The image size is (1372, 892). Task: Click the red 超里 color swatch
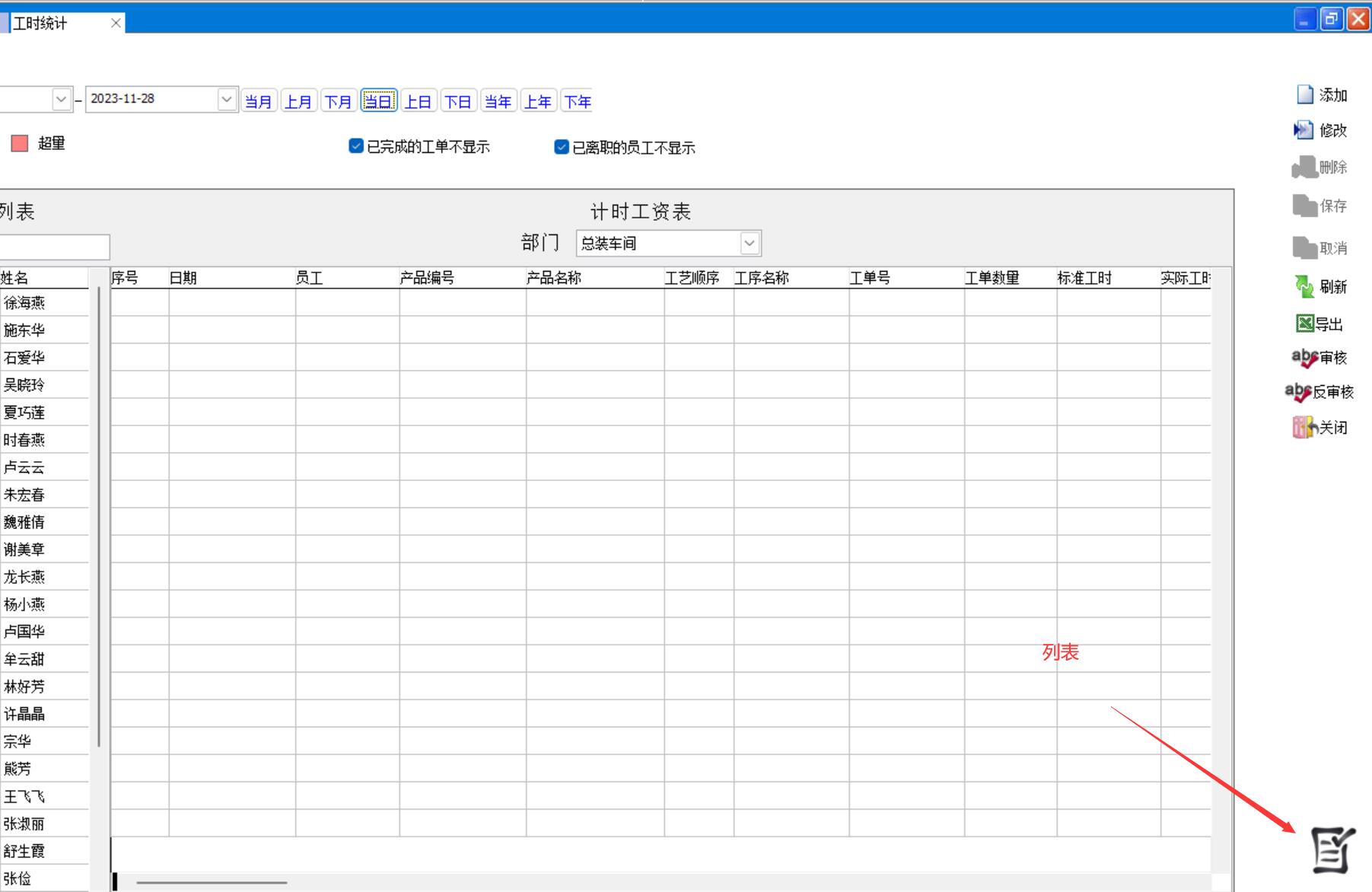[x=20, y=143]
